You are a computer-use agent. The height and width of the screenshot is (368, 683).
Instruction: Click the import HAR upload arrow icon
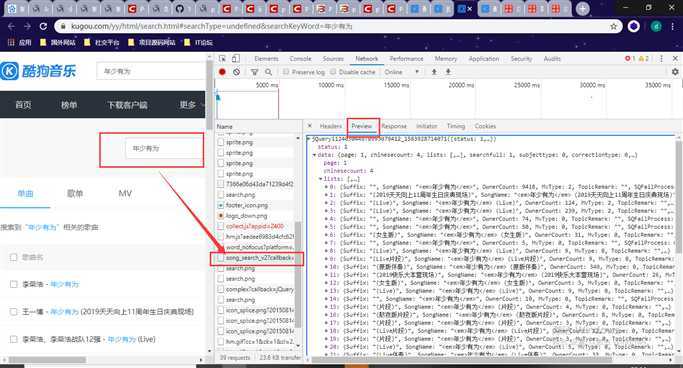[x=434, y=72]
